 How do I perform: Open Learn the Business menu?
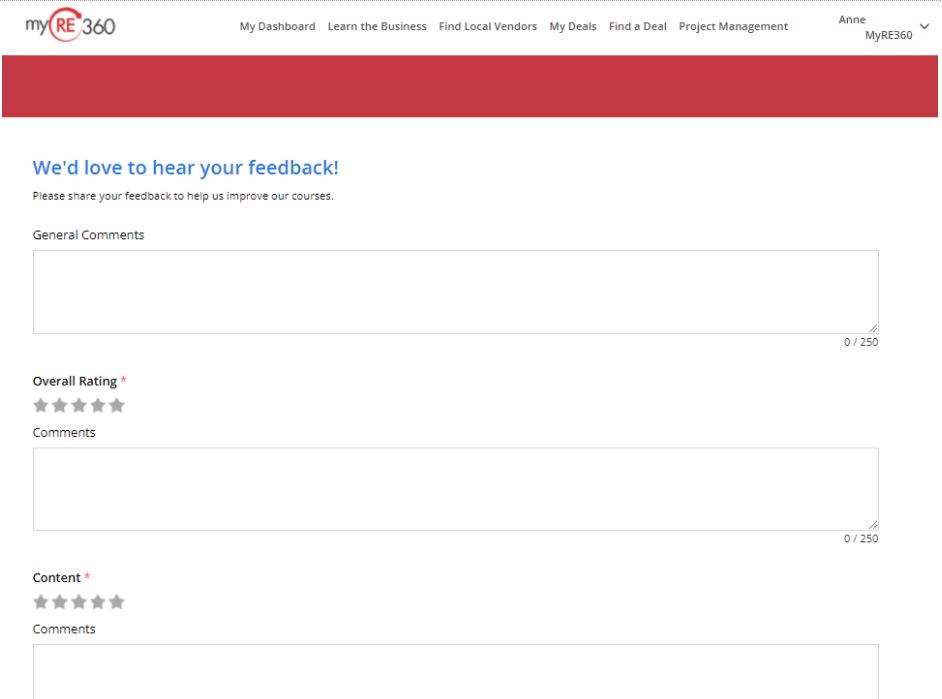[x=377, y=27]
